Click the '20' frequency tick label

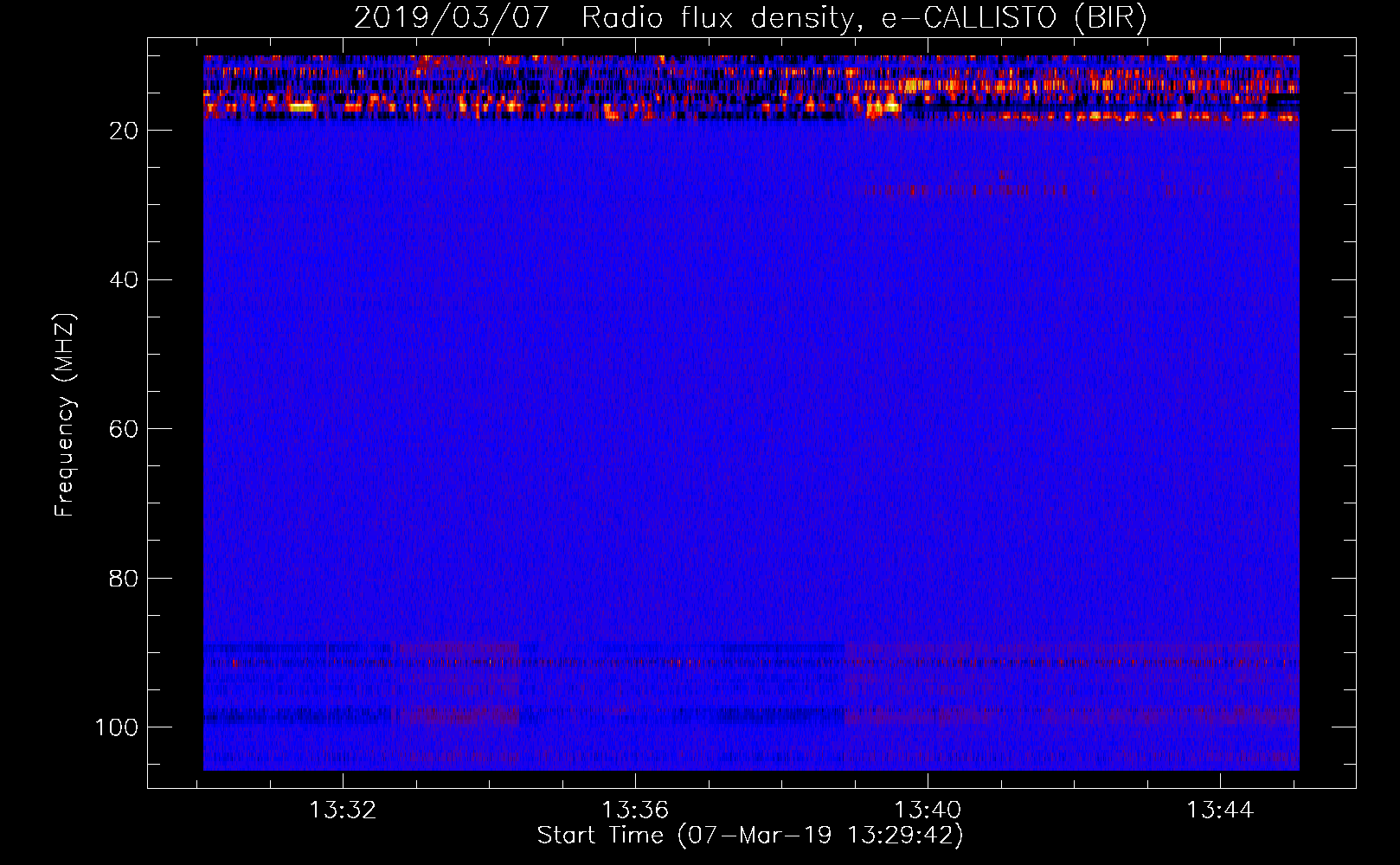tap(124, 131)
